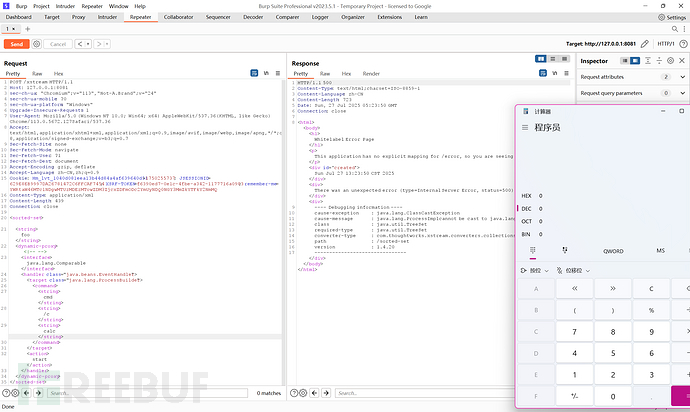Select the OCT number base
The image size is (690, 412).
pos(527,221)
